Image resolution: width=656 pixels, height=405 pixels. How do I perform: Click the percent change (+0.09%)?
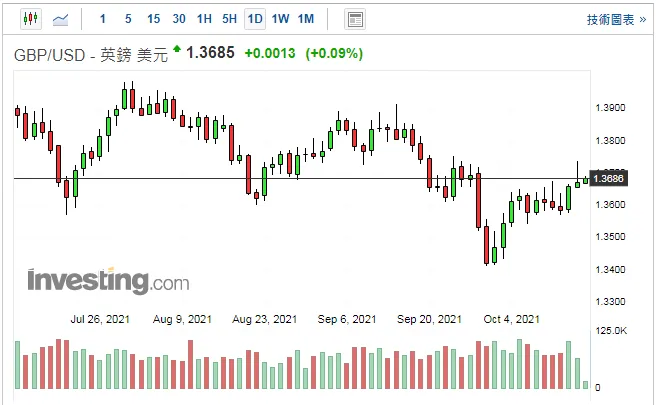click(x=334, y=54)
